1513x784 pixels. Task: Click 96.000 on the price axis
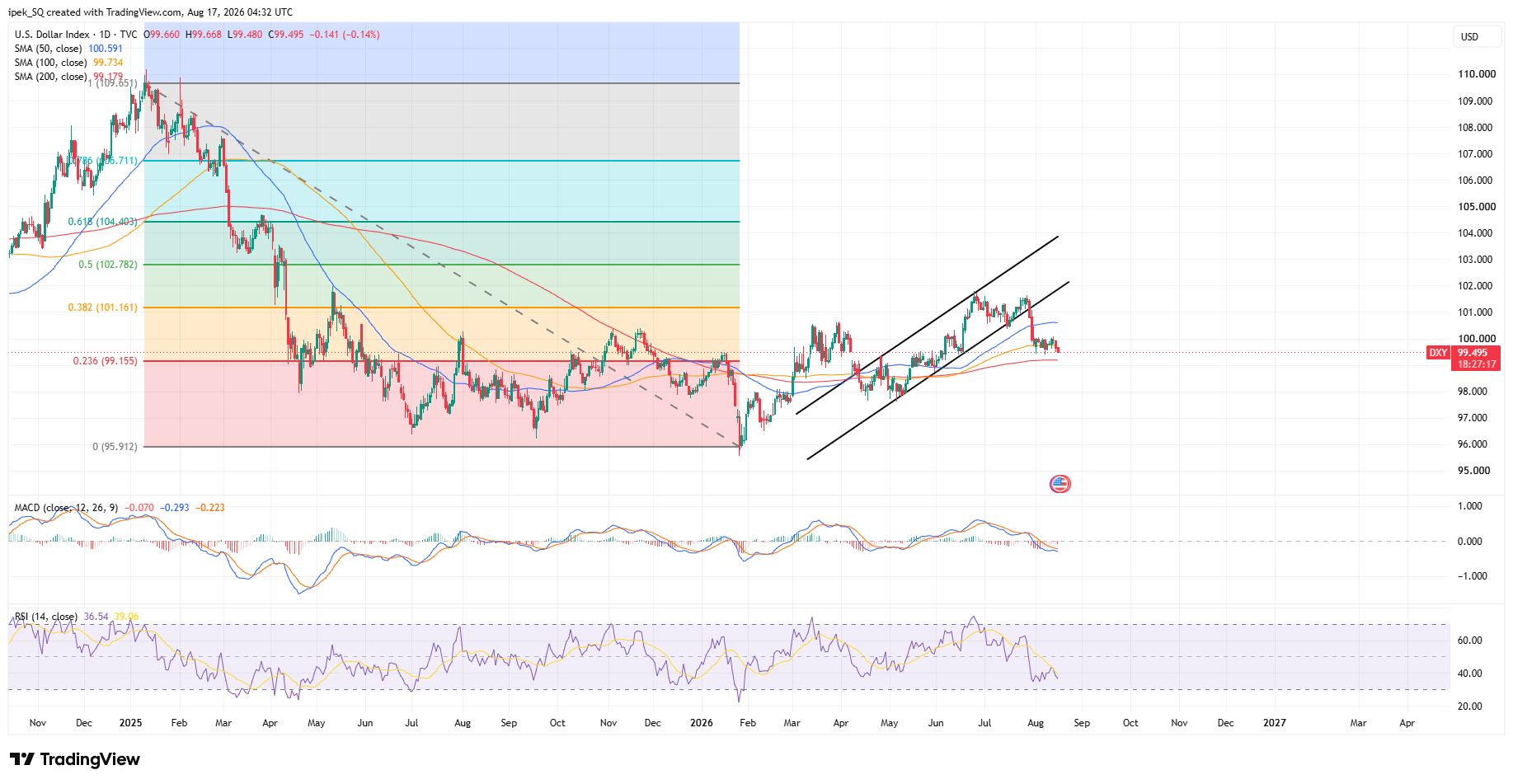pyautogui.click(x=1473, y=444)
